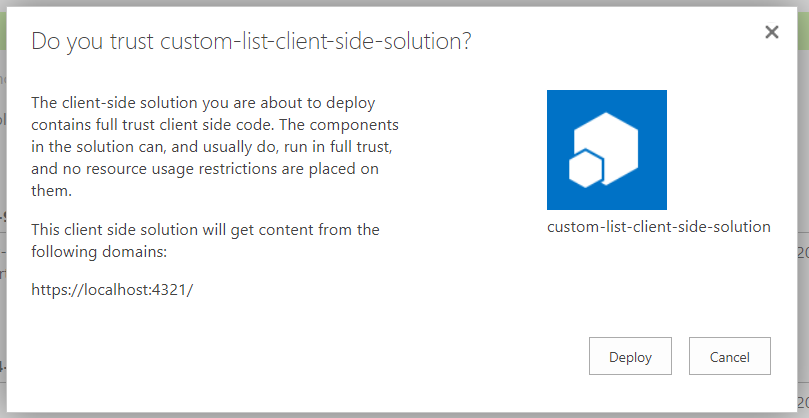Click dimmed page area right of dialog
This screenshot has width=809, height=418.
click(x=803, y=200)
